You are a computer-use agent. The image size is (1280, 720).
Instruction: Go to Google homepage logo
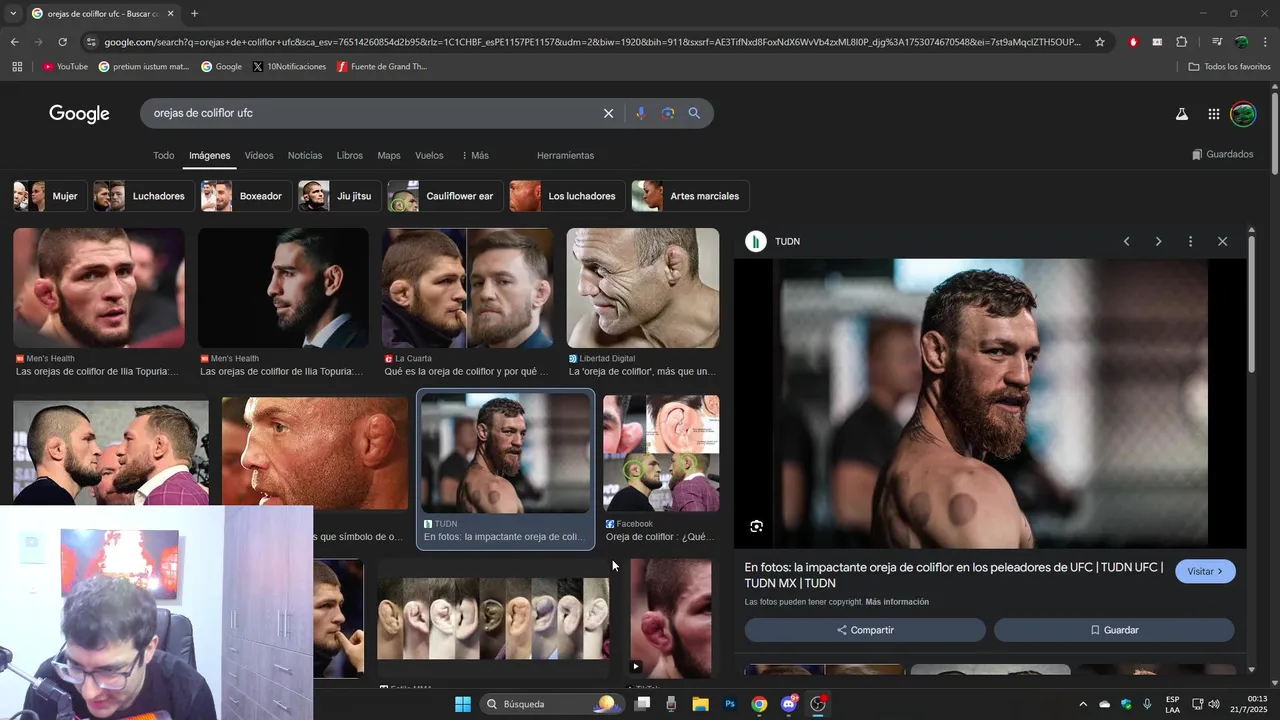click(x=79, y=114)
